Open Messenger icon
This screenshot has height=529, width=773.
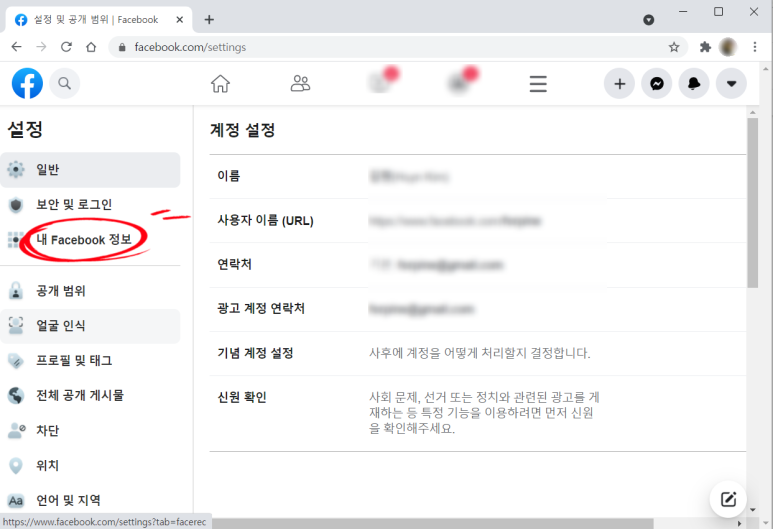pos(657,84)
